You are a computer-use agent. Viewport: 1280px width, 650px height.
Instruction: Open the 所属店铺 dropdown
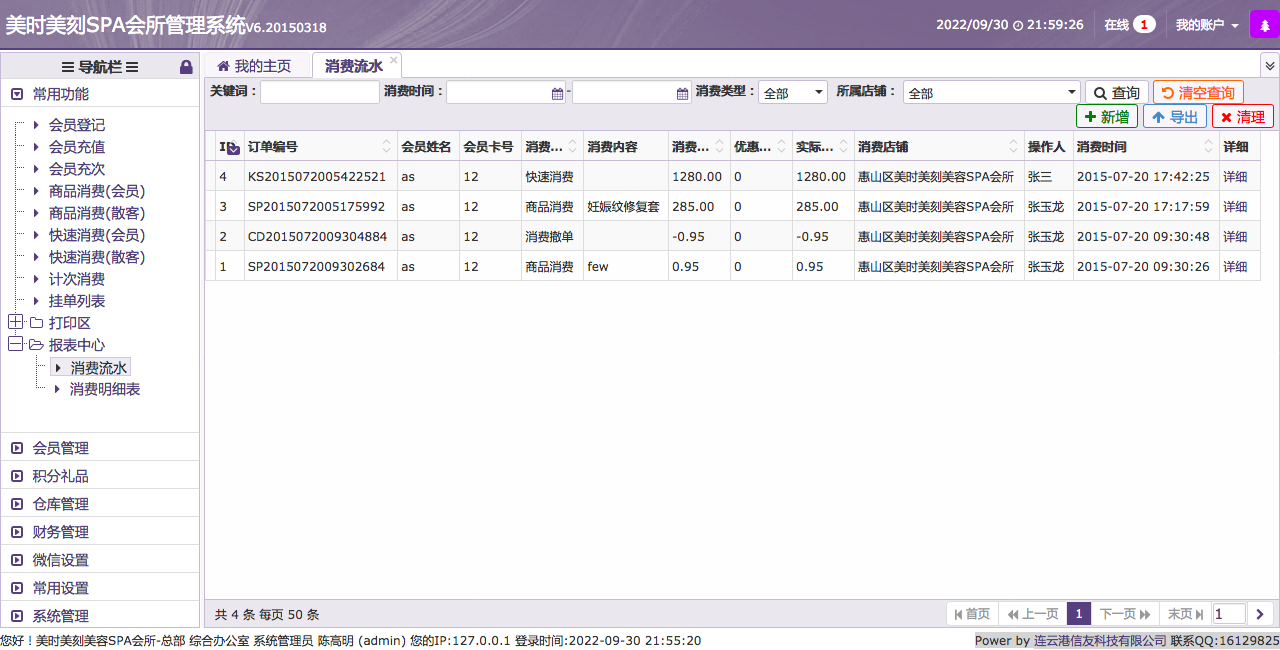click(x=991, y=93)
